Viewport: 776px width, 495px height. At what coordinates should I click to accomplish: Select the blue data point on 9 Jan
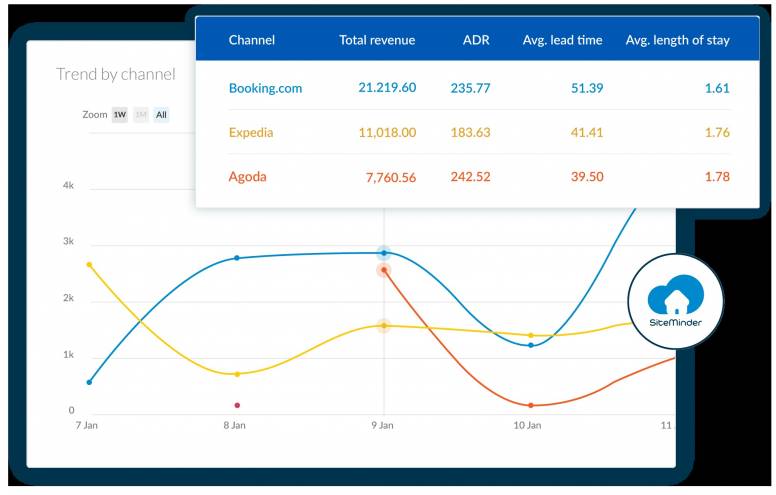pyautogui.click(x=383, y=253)
